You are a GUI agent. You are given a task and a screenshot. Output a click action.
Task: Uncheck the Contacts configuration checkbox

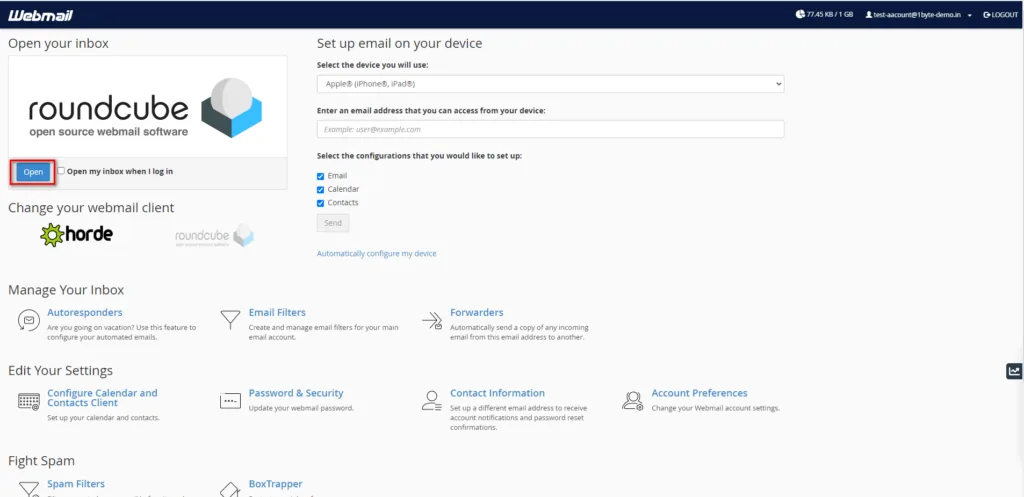(320, 203)
